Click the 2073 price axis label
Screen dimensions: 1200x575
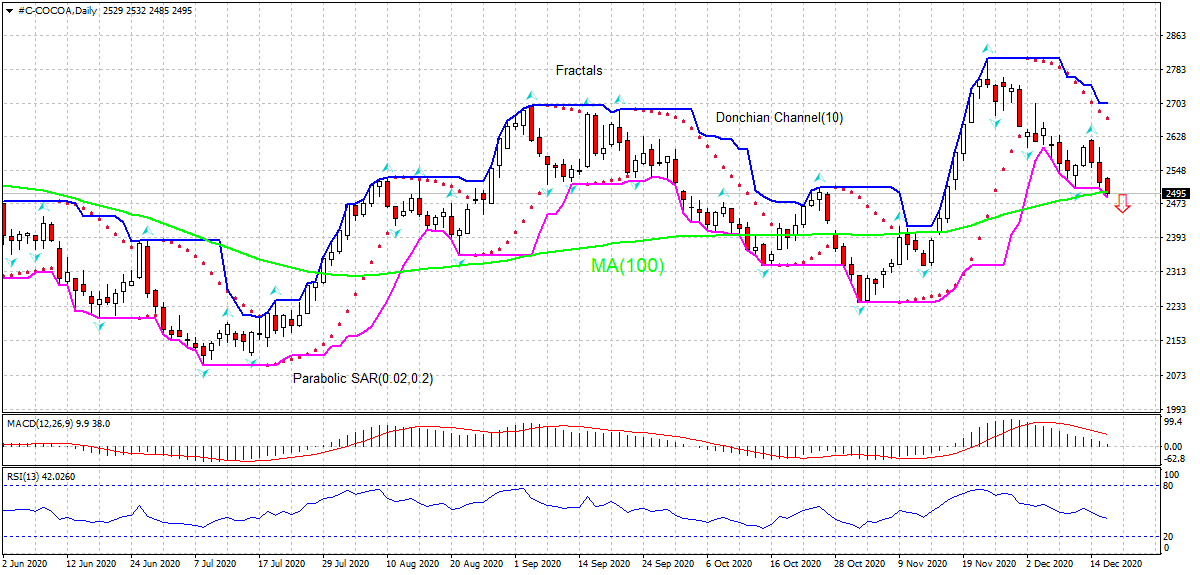[x=1176, y=376]
